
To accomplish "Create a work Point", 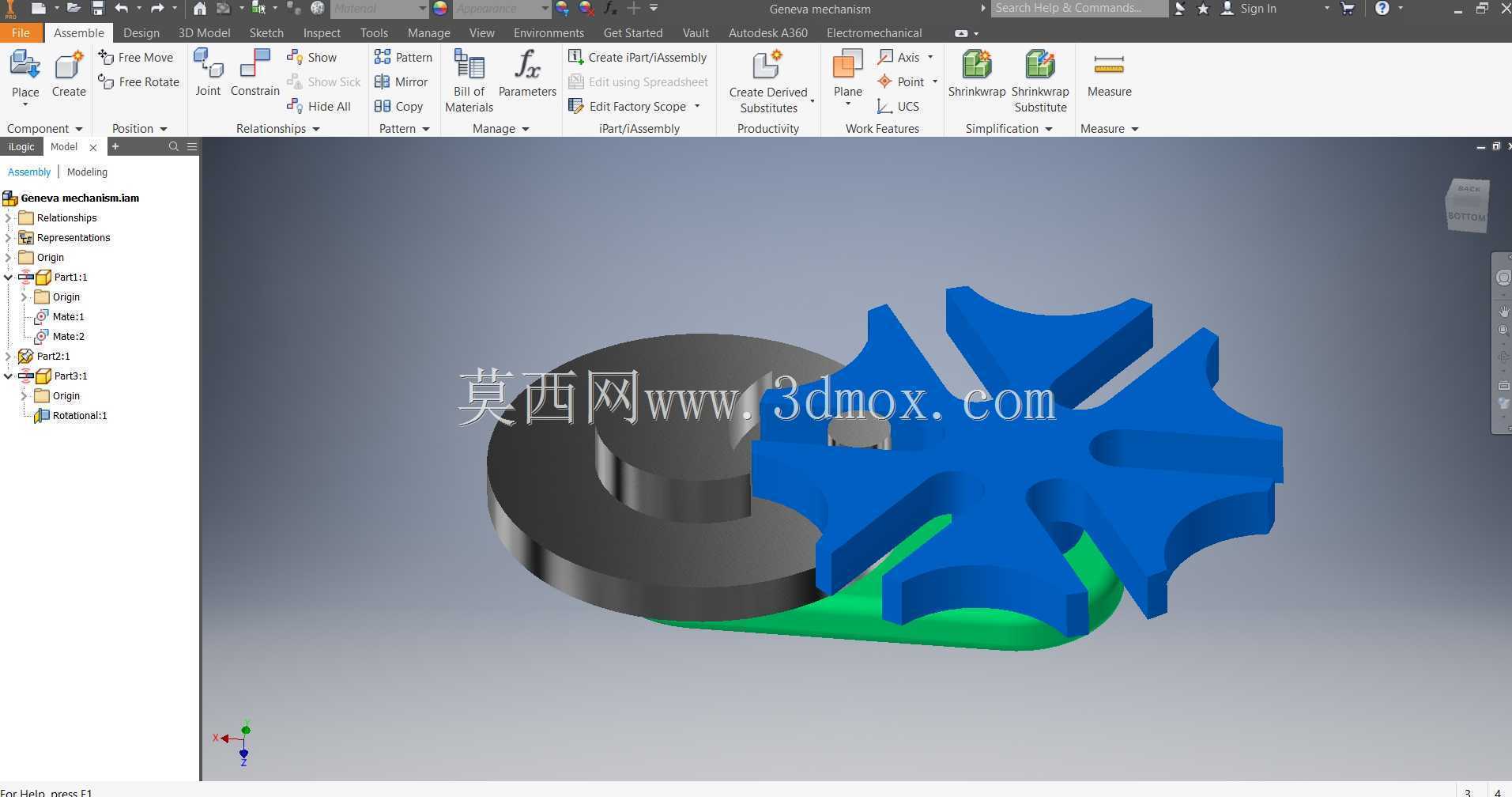I will (x=901, y=81).
